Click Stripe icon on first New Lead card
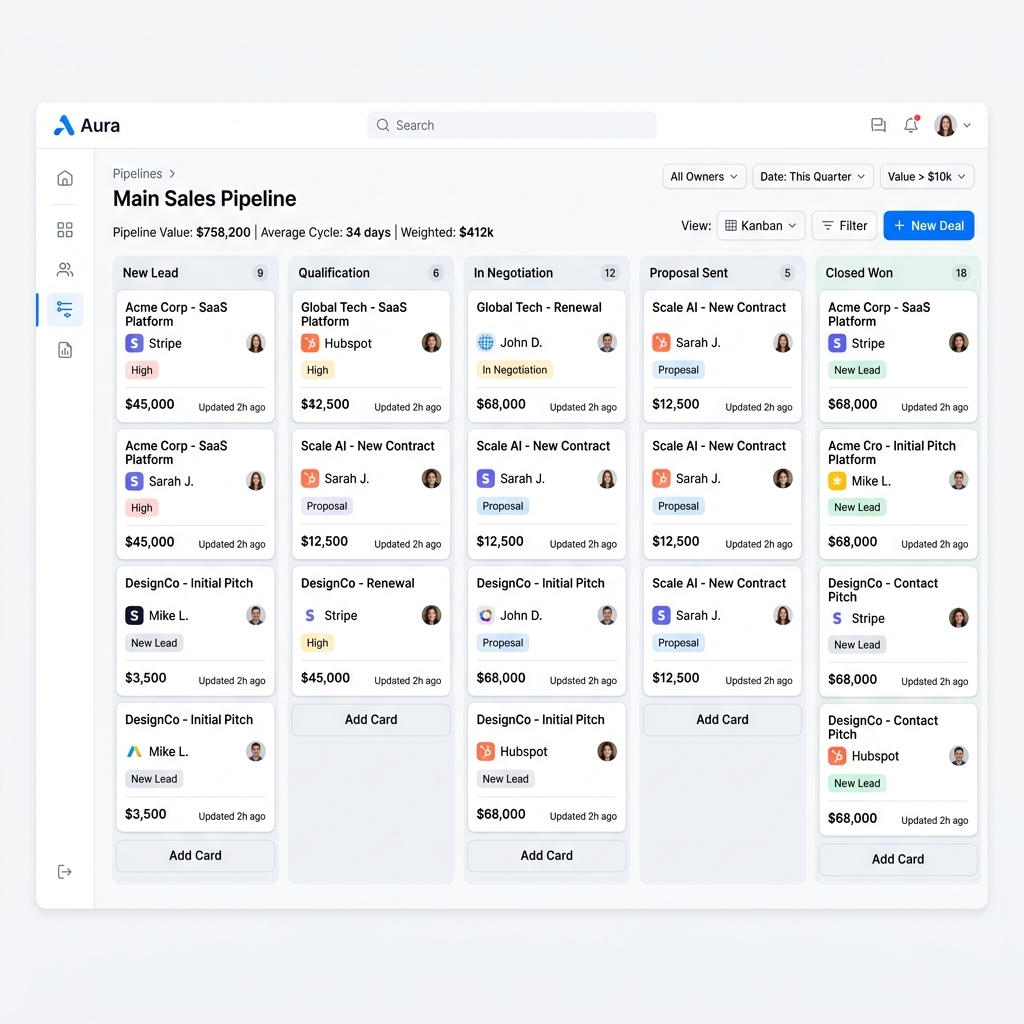The image size is (1024, 1024). coord(134,343)
